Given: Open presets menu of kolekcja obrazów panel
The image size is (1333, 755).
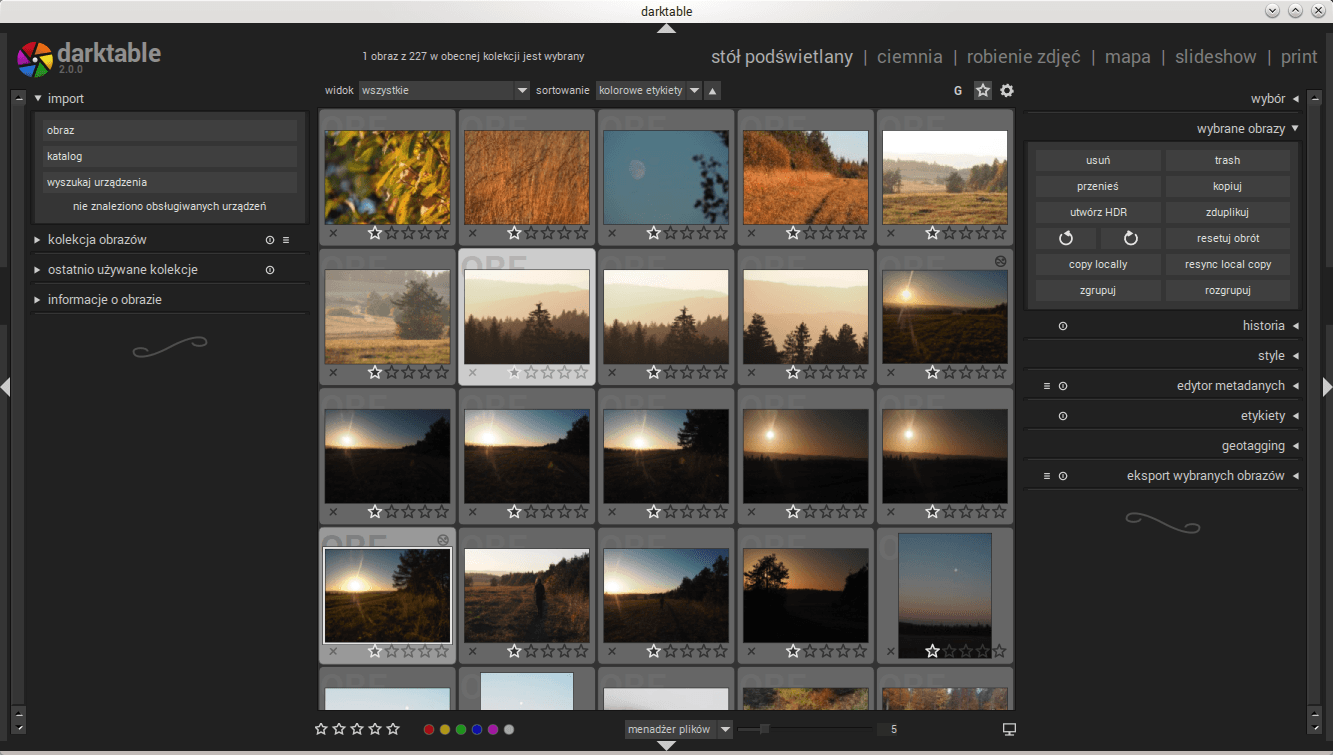Looking at the screenshot, I should tap(286, 240).
